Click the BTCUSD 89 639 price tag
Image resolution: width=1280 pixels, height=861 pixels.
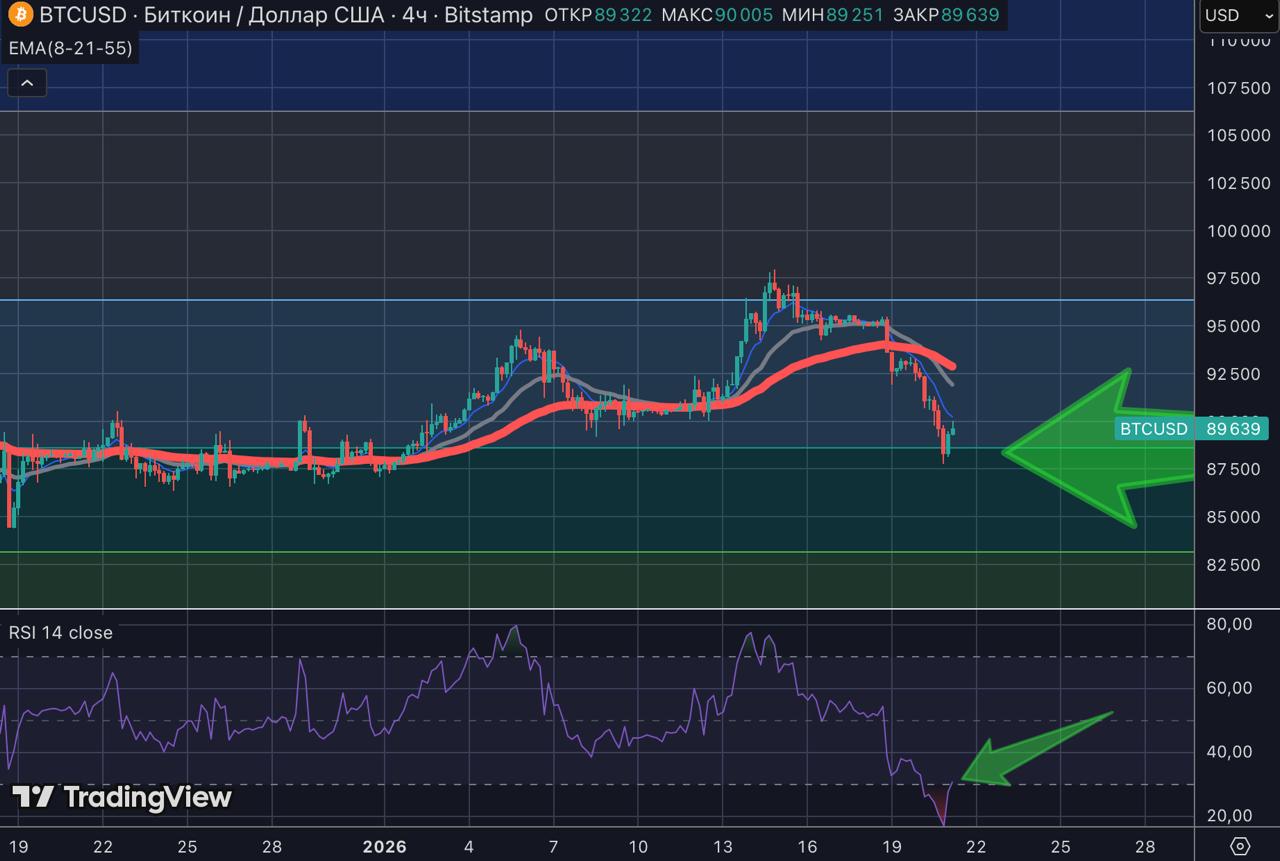1192,429
